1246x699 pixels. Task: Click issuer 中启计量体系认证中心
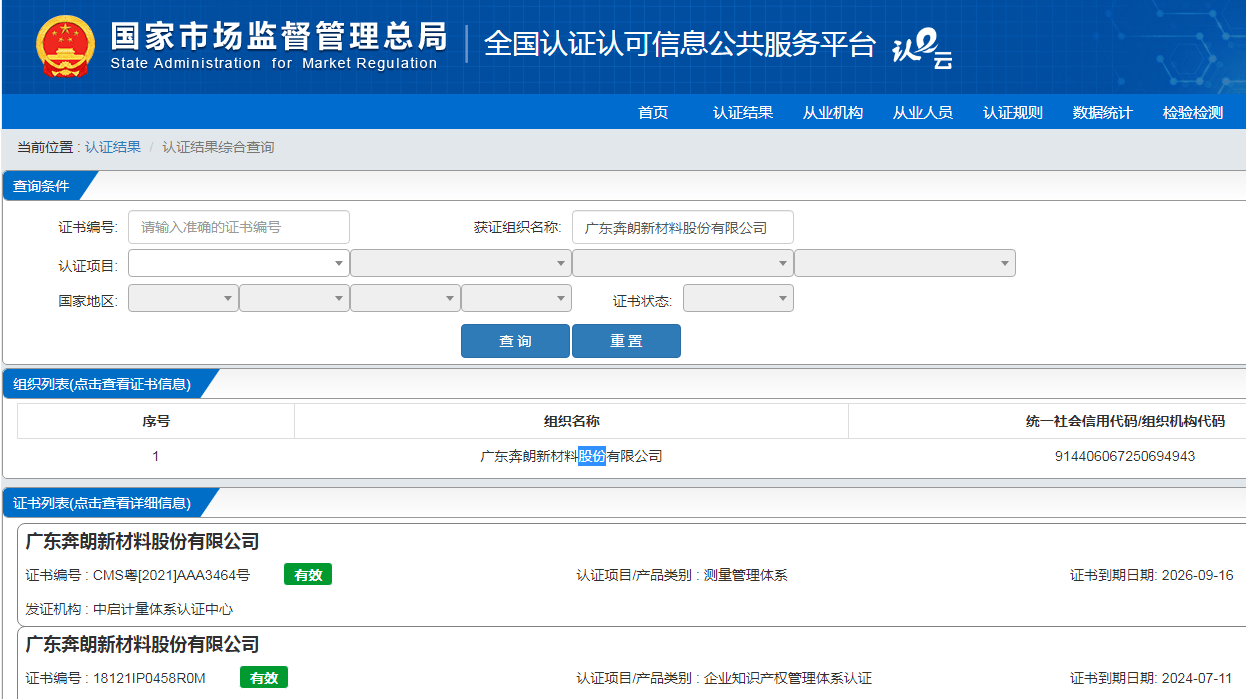pyautogui.click(x=163, y=609)
